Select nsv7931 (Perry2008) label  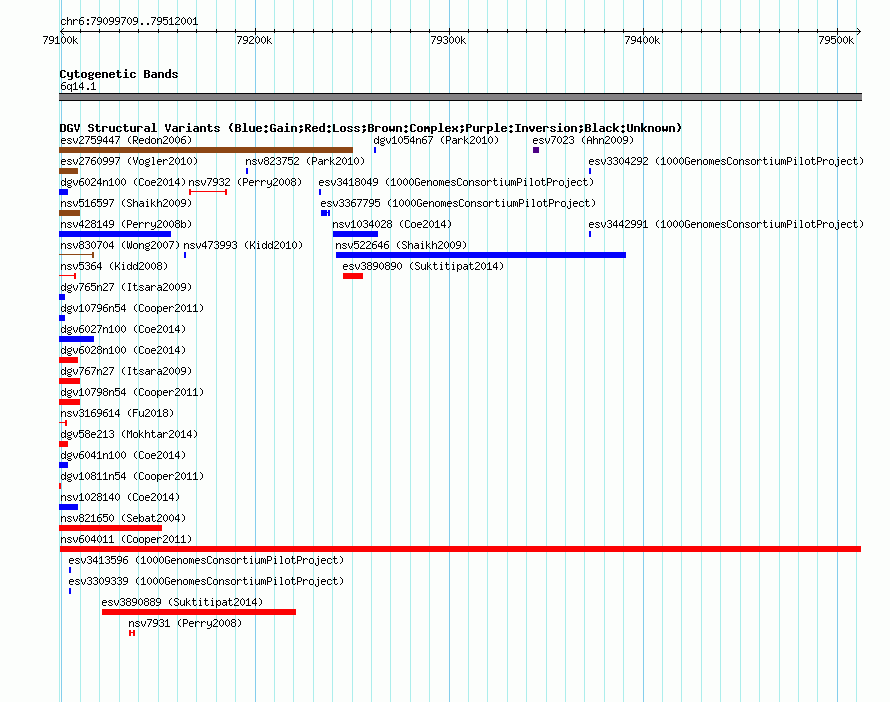(x=185, y=623)
